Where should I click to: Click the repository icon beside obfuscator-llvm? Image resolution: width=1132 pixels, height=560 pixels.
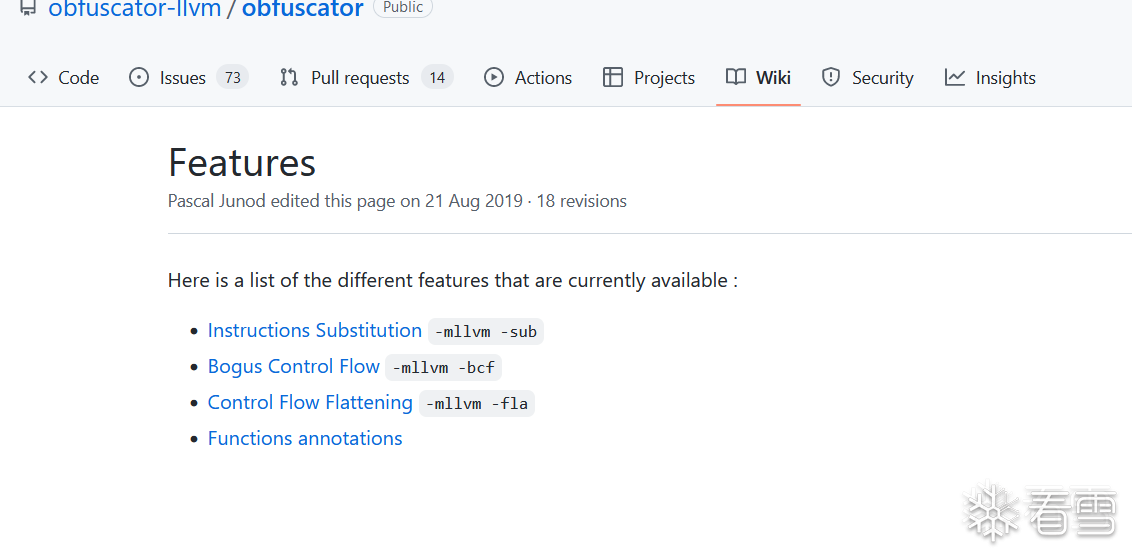pos(28,9)
